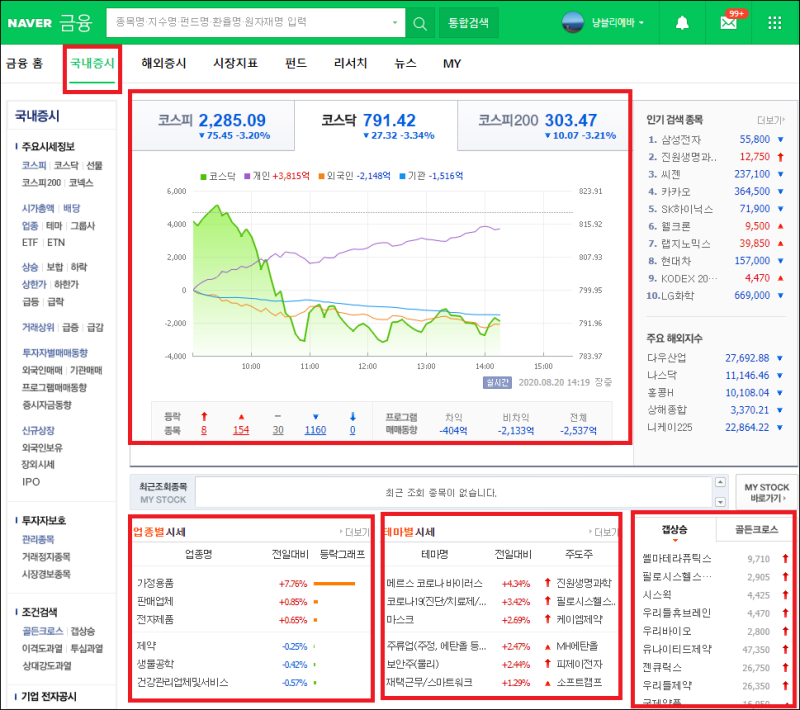Open the 관리종목 sidebar link
The height and width of the screenshot is (710, 800).
(x=38, y=540)
